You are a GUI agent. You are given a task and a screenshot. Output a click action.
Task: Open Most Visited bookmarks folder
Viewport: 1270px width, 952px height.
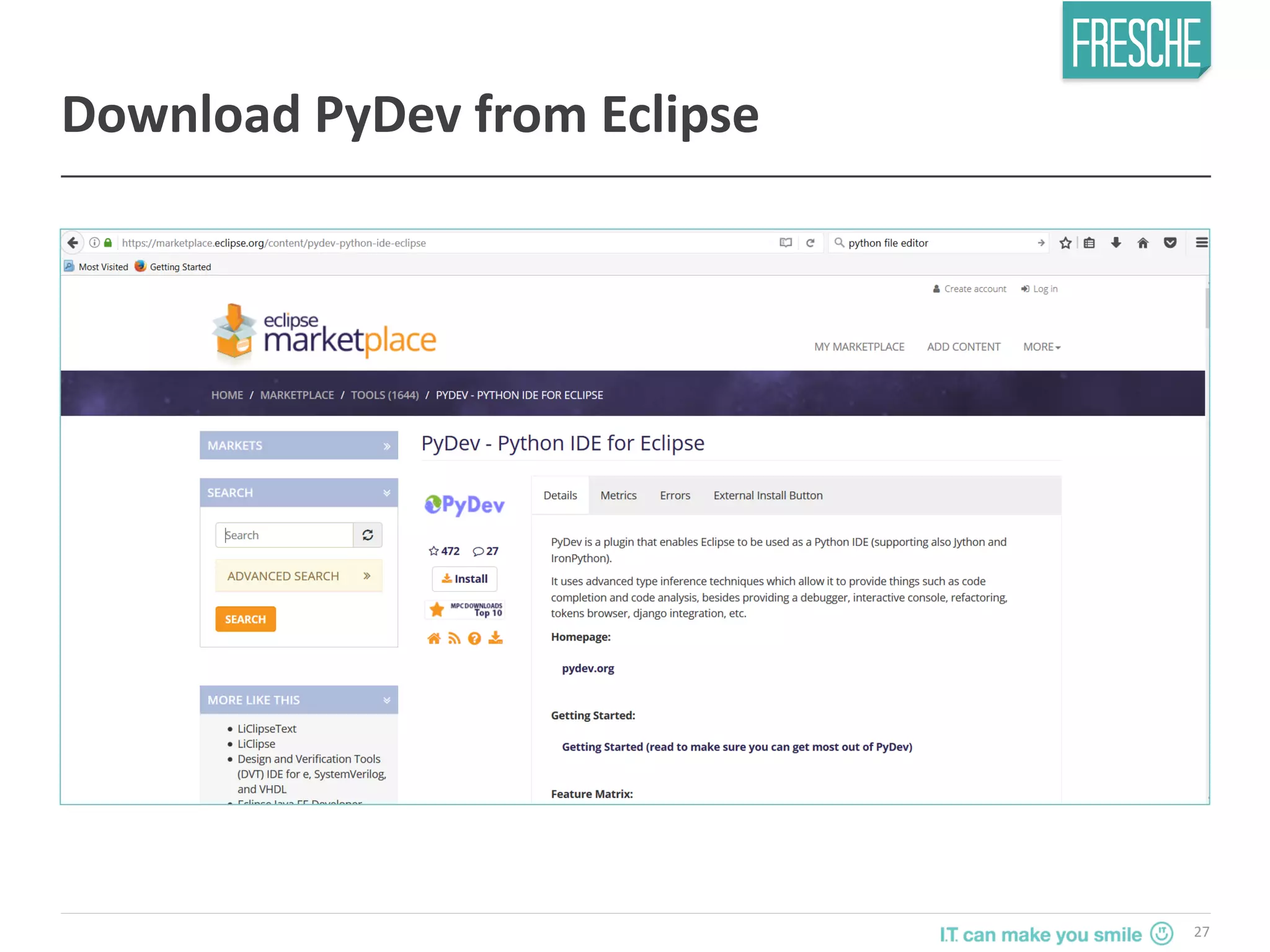[96, 267]
